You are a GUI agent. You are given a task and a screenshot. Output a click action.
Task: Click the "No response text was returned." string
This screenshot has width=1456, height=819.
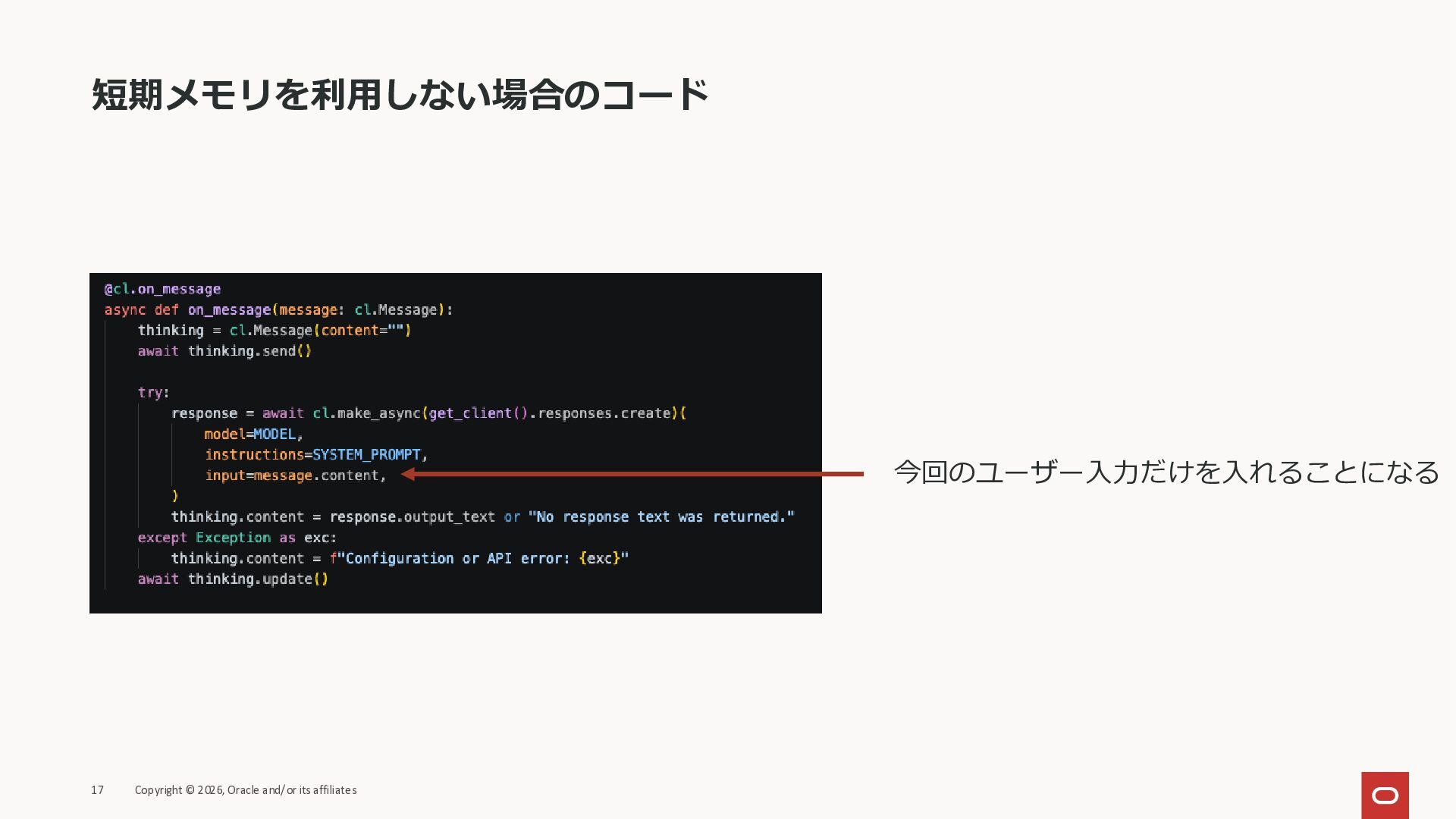(x=661, y=516)
